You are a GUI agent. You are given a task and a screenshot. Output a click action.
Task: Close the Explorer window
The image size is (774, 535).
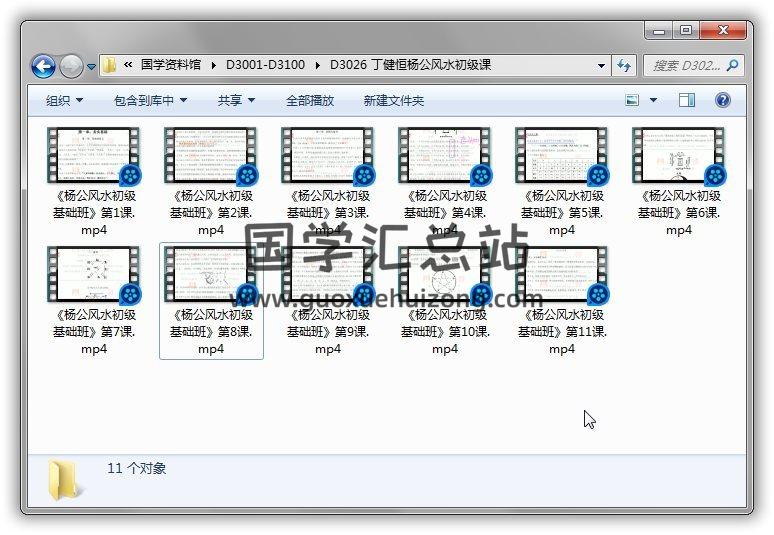point(723,31)
